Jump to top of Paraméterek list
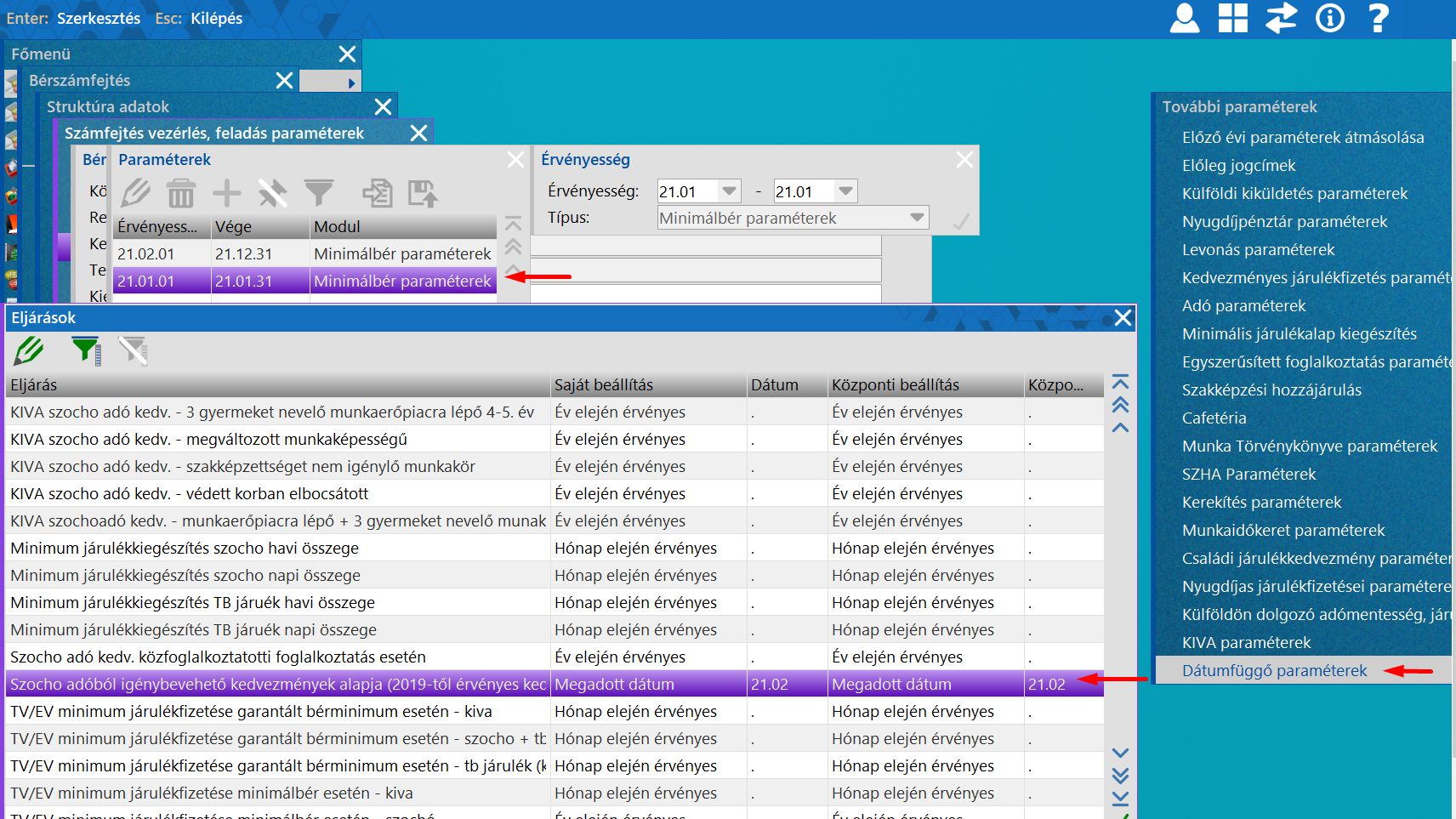The image size is (1456, 819). (x=513, y=225)
